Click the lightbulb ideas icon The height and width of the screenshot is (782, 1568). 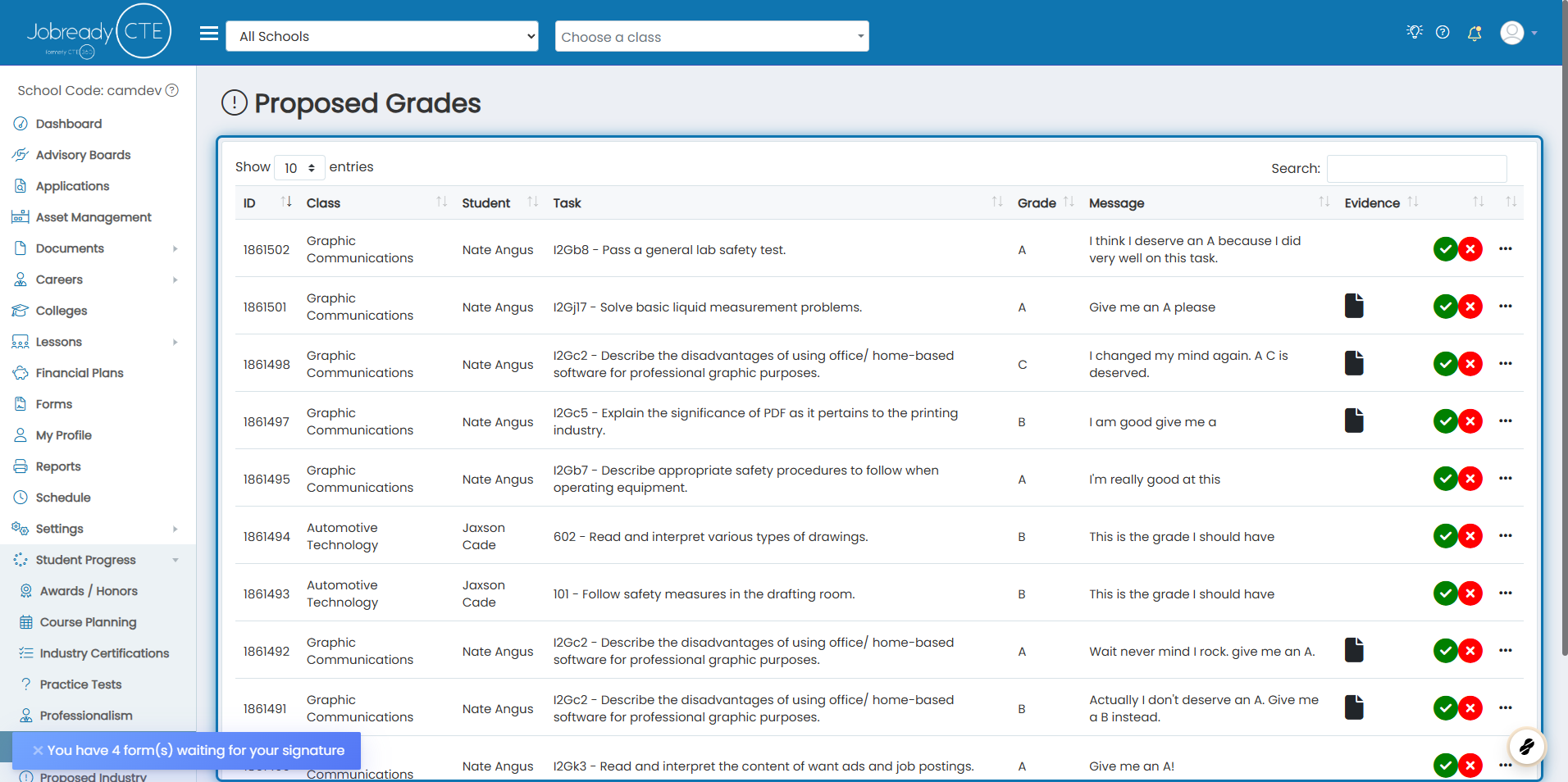point(1415,32)
